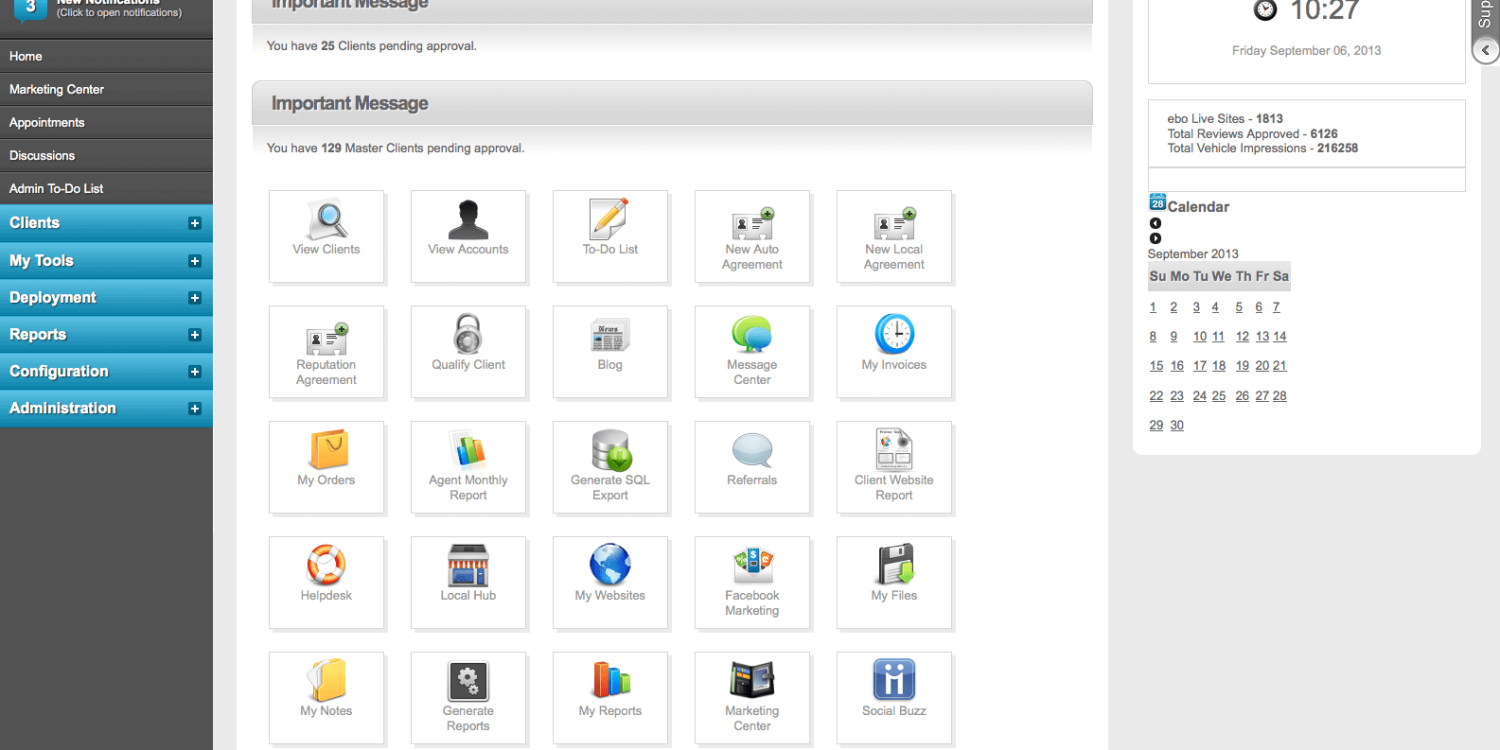
Task: Create a New Local Agreement
Action: (x=894, y=236)
